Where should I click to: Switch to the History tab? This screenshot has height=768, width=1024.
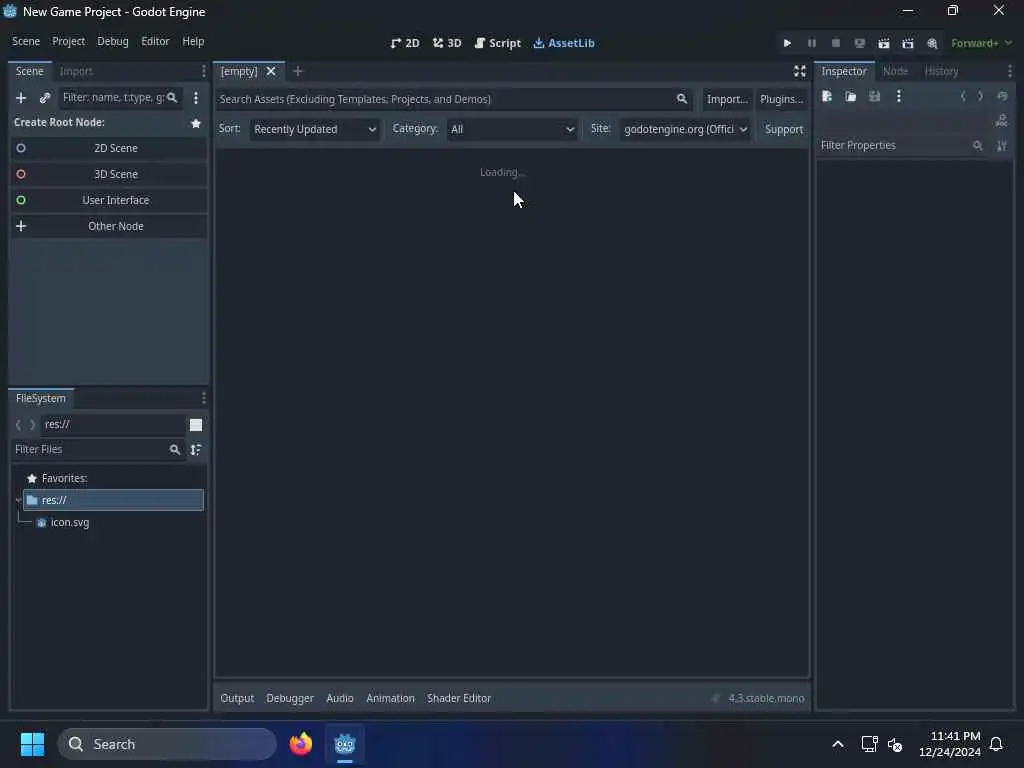coord(941,71)
